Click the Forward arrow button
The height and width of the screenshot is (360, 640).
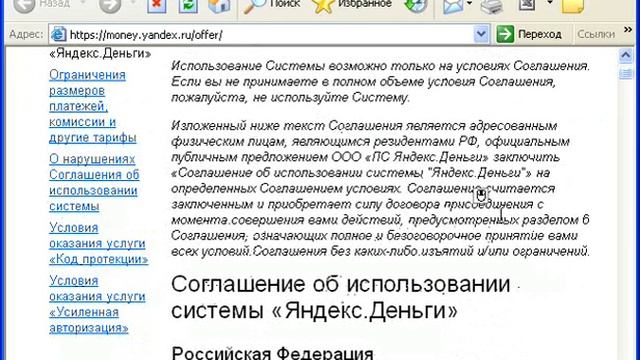tap(110, 5)
